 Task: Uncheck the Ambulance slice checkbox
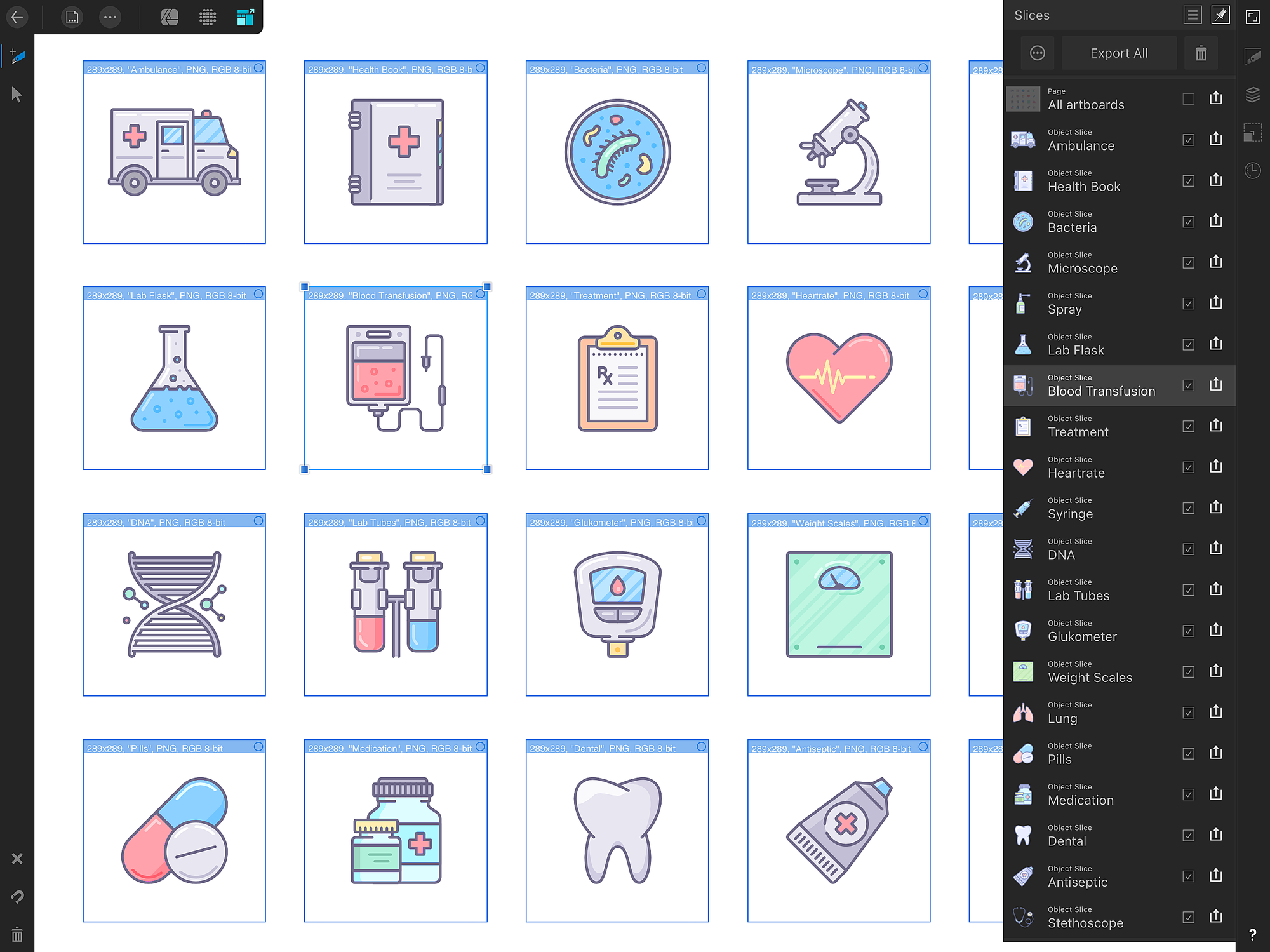(1188, 140)
